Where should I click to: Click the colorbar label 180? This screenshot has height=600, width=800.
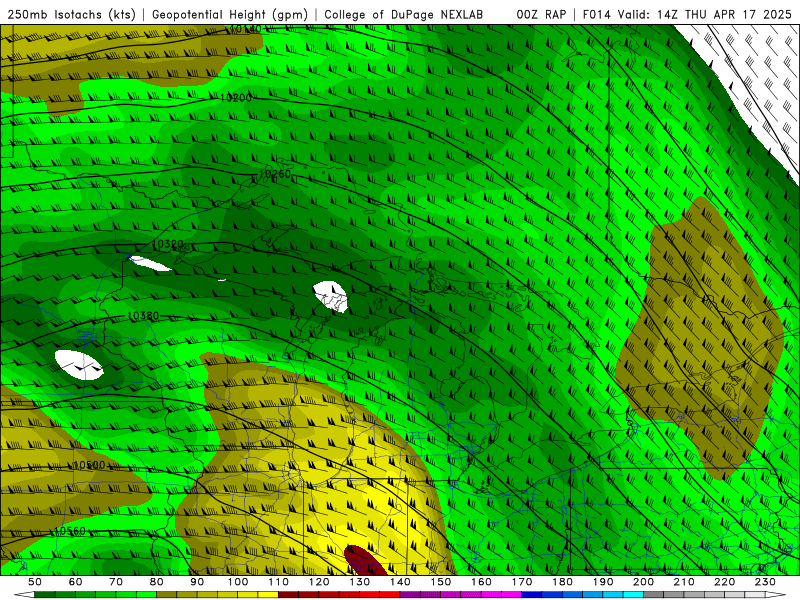pyautogui.click(x=562, y=582)
